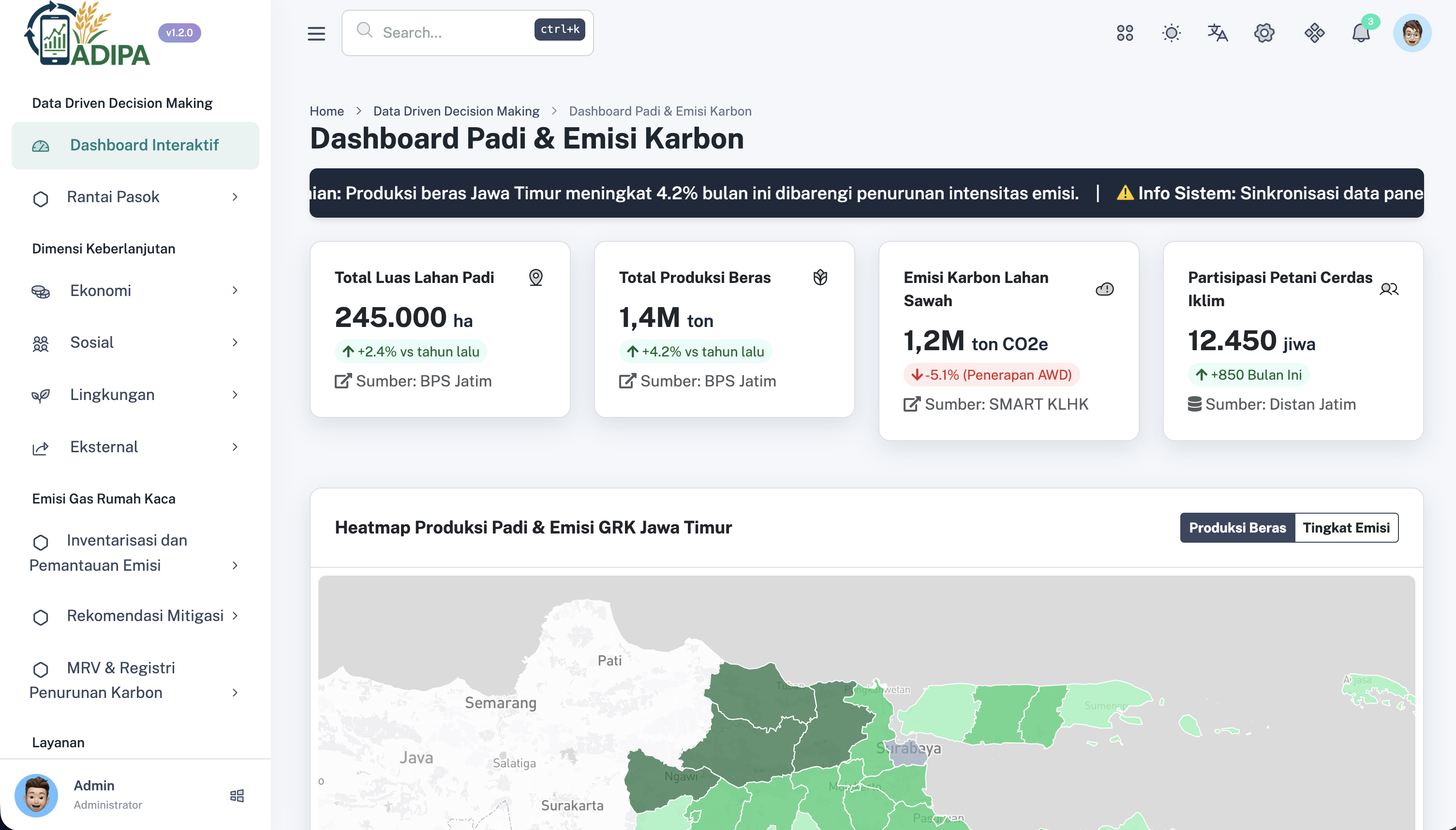This screenshot has width=1456, height=830.
Task: Switch theme with the sun icon
Action: pos(1171,33)
